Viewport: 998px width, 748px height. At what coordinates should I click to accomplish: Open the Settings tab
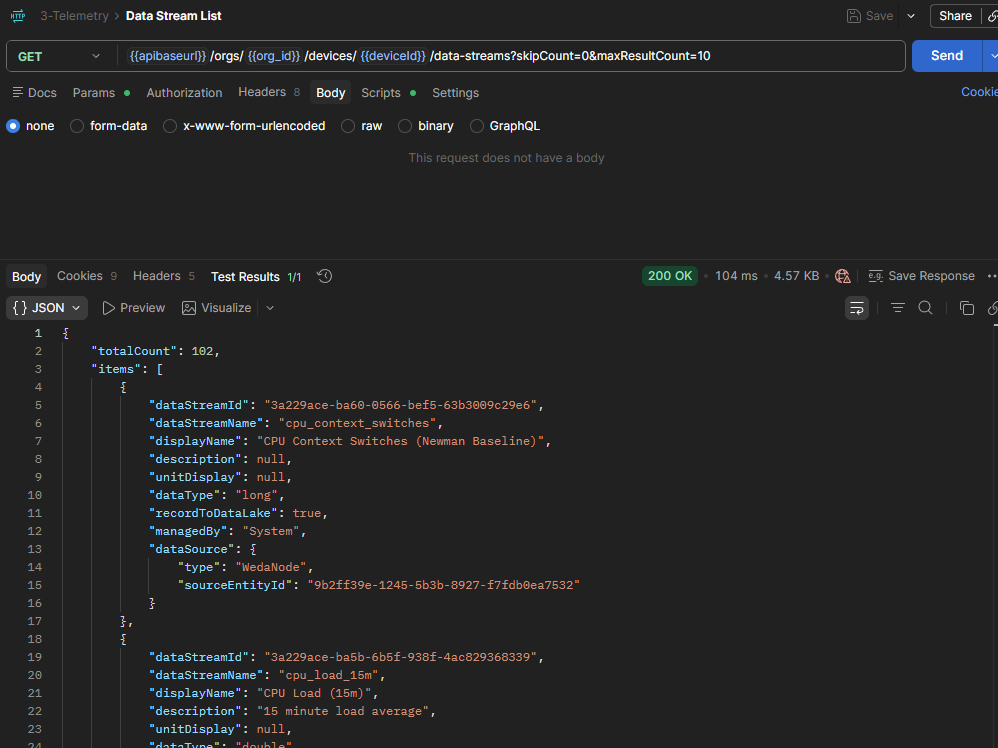456,93
